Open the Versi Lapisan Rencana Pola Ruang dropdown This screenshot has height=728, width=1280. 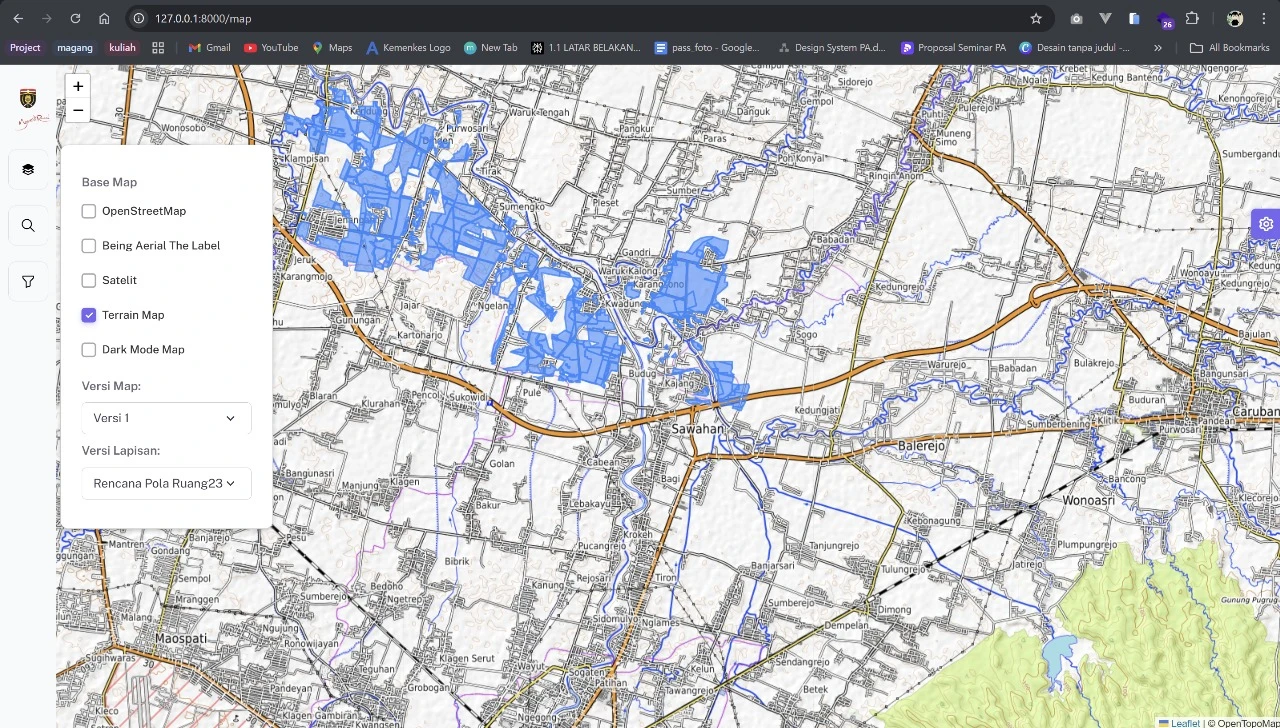click(166, 483)
